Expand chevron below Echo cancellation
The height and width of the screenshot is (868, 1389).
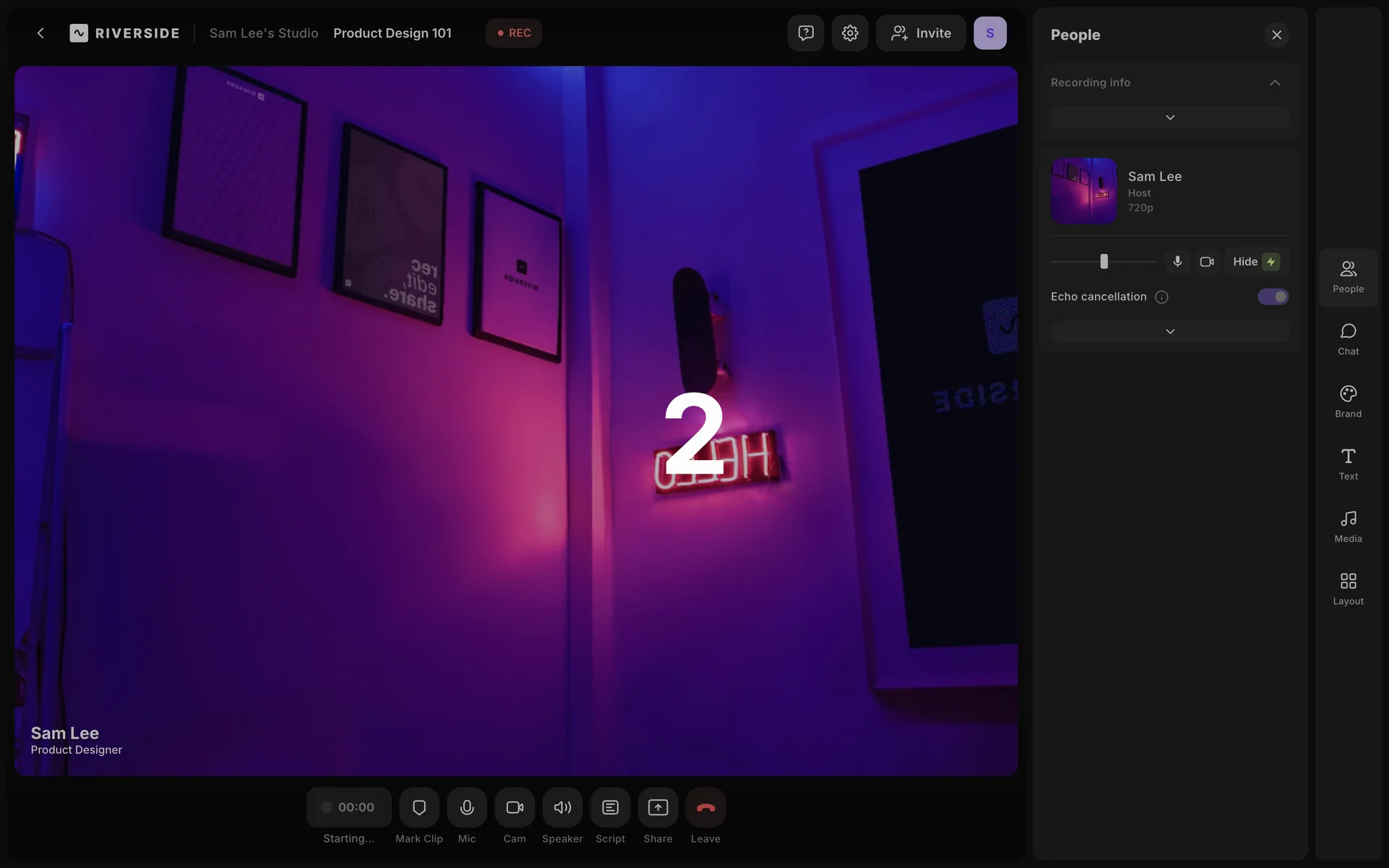pos(1170,331)
